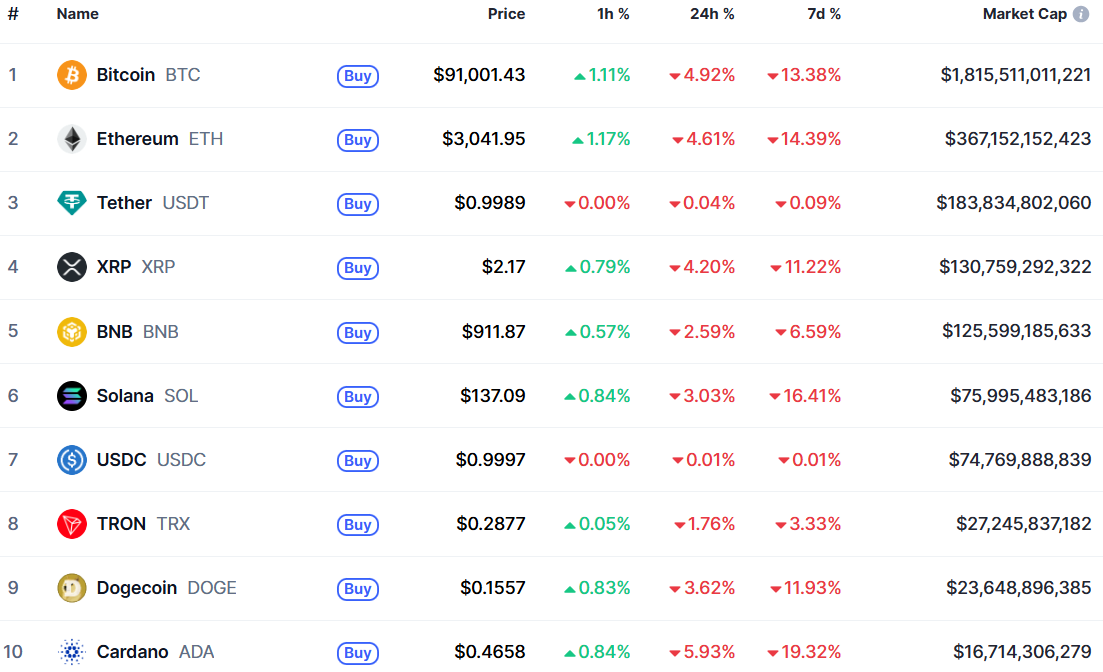Image resolution: width=1103 pixels, height=672 pixels.
Task: Open the Ethereum name link
Action: coord(137,139)
